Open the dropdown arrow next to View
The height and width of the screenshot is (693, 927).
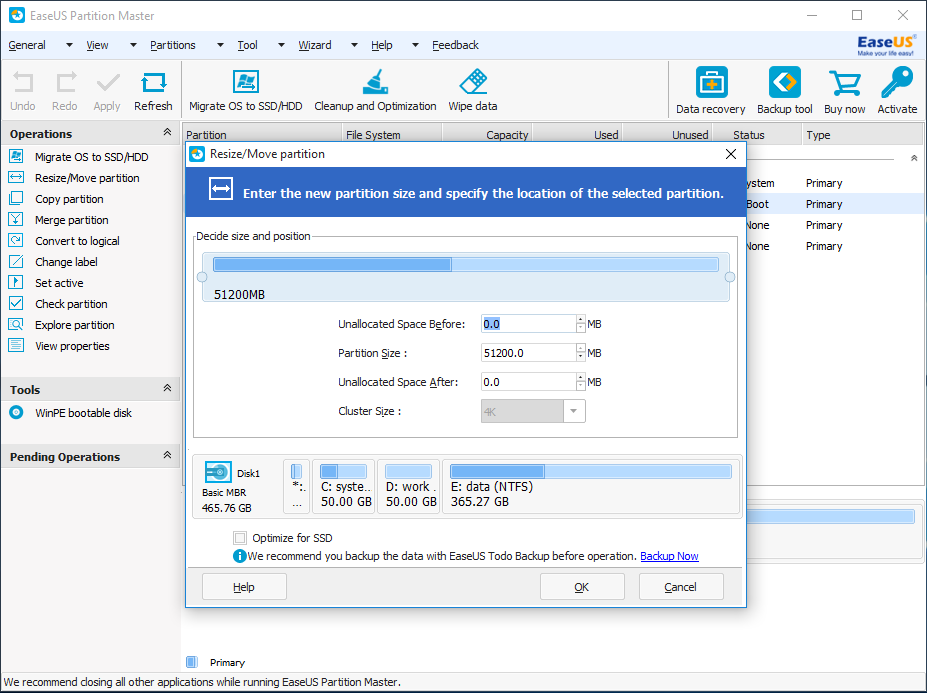click(x=133, y=45)
